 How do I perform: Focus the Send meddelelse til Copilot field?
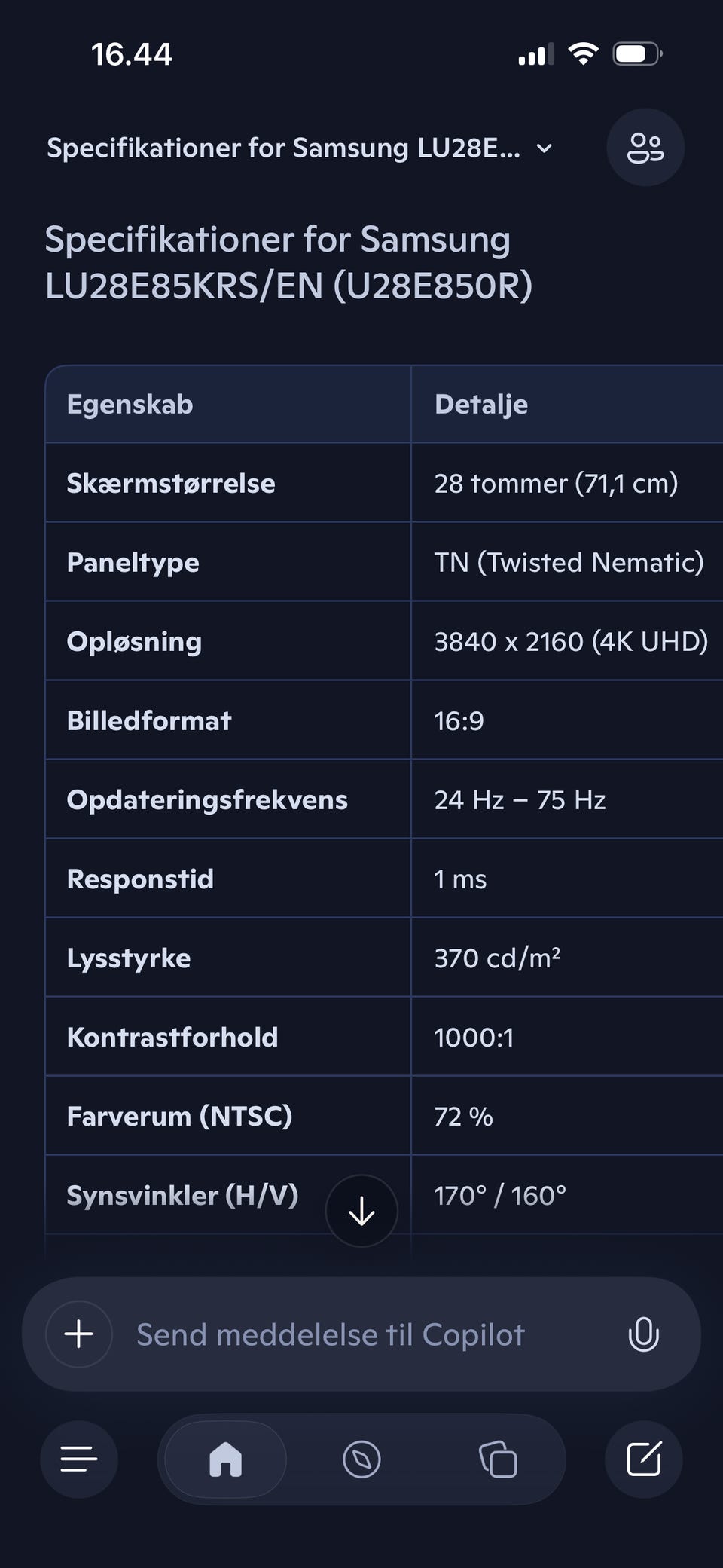click(x=361, y=1334)
